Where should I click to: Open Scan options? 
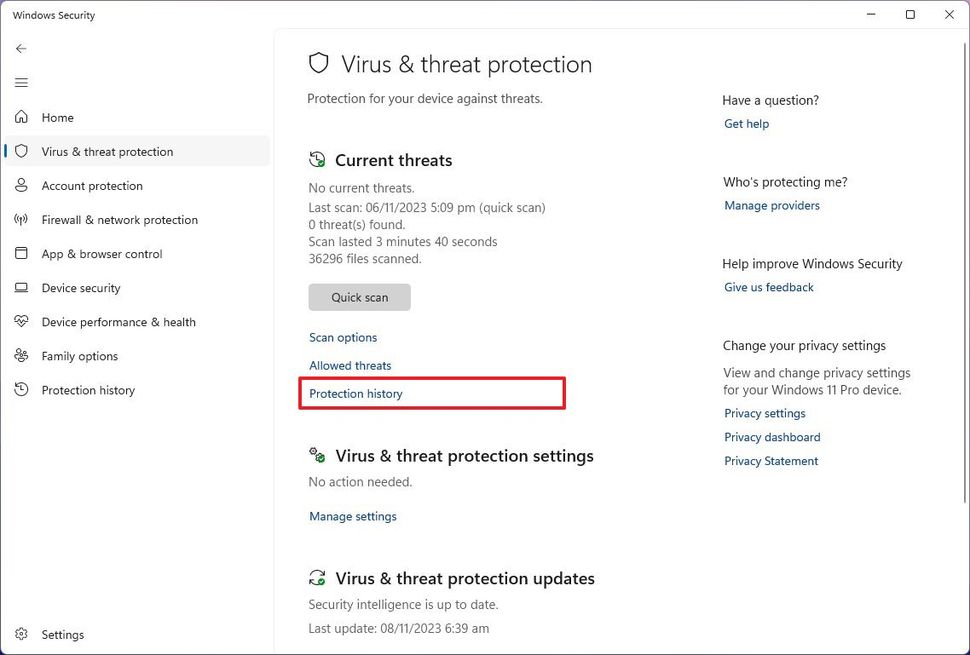pos(343,337)
